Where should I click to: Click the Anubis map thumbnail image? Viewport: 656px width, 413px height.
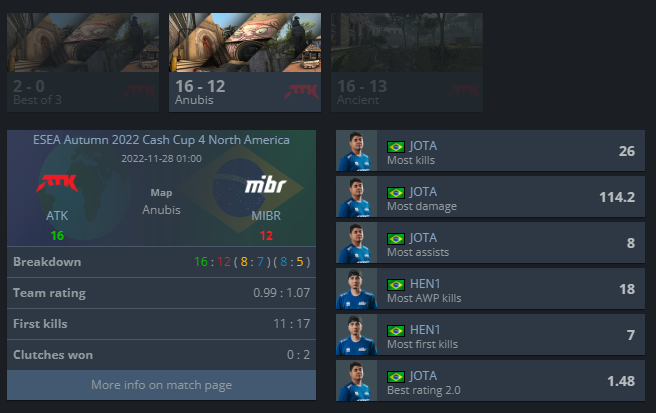(245, 42)
